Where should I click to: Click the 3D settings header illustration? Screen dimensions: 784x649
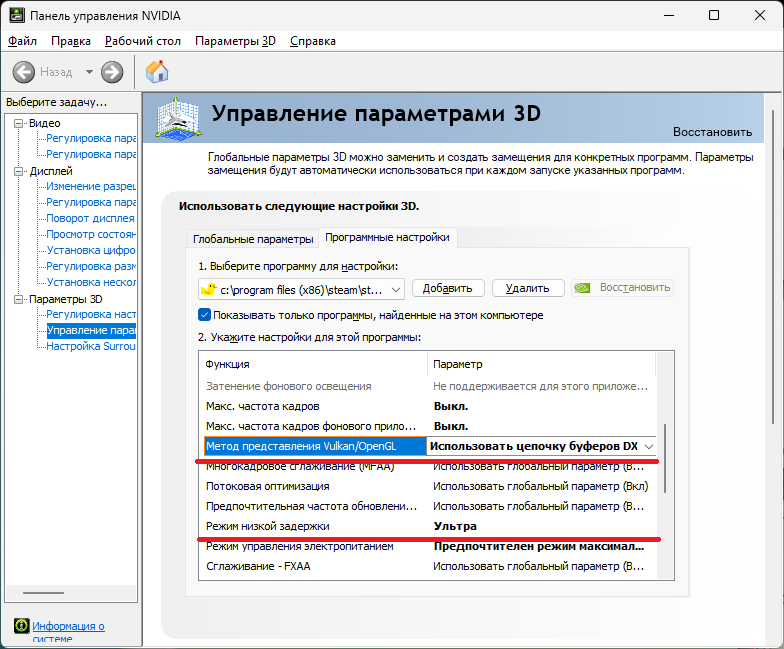pyautogui.click(x=178, y=118)
